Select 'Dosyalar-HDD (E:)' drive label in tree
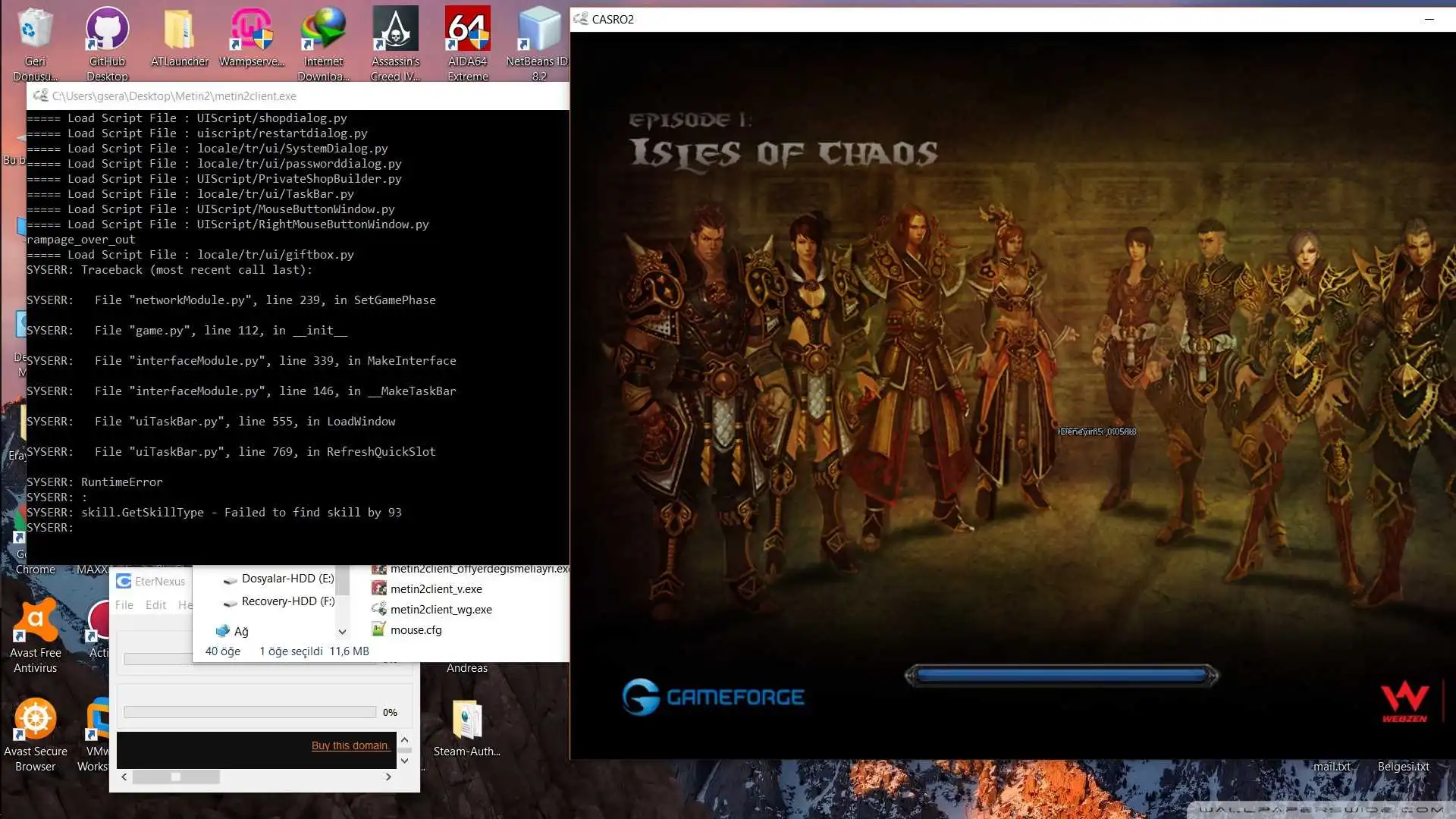 (287, 578)
